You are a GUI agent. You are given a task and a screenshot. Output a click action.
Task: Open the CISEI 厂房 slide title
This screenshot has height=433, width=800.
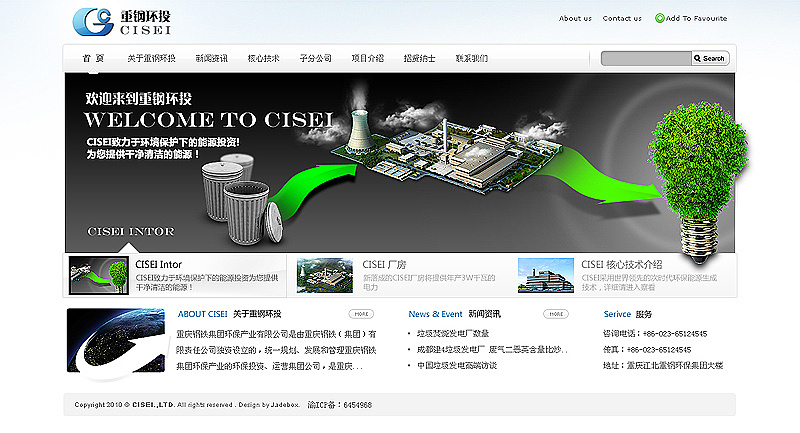tap(384, 265)
